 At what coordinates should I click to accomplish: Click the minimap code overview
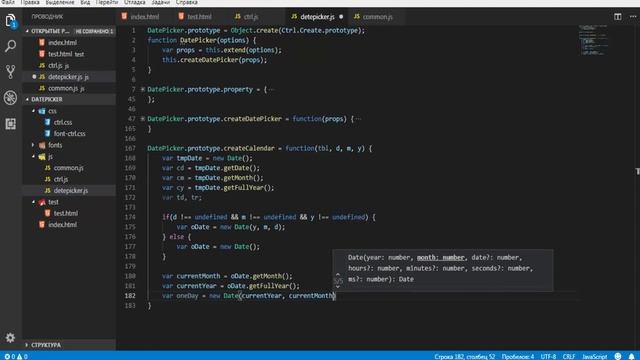coord(593,40)
